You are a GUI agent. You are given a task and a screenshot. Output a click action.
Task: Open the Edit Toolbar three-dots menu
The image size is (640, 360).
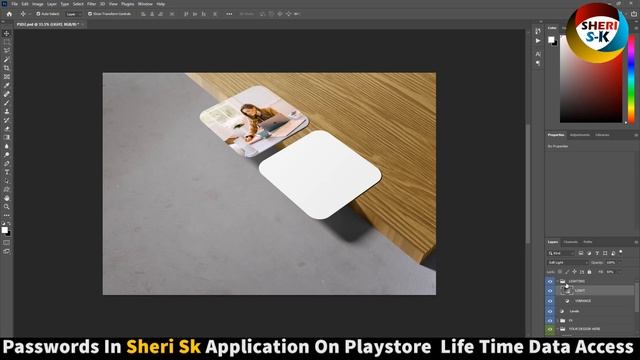point(7,216)
